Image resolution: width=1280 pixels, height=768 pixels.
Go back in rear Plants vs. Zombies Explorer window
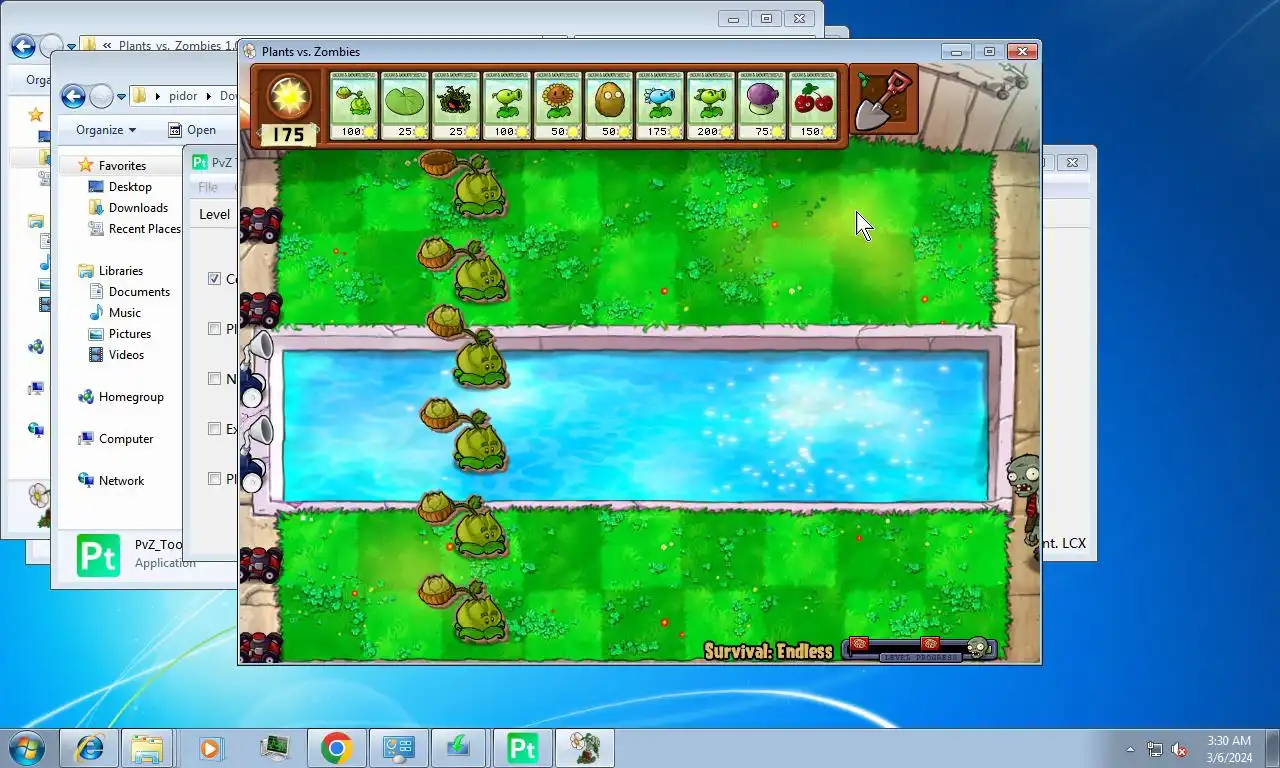[x=23, y=46]
